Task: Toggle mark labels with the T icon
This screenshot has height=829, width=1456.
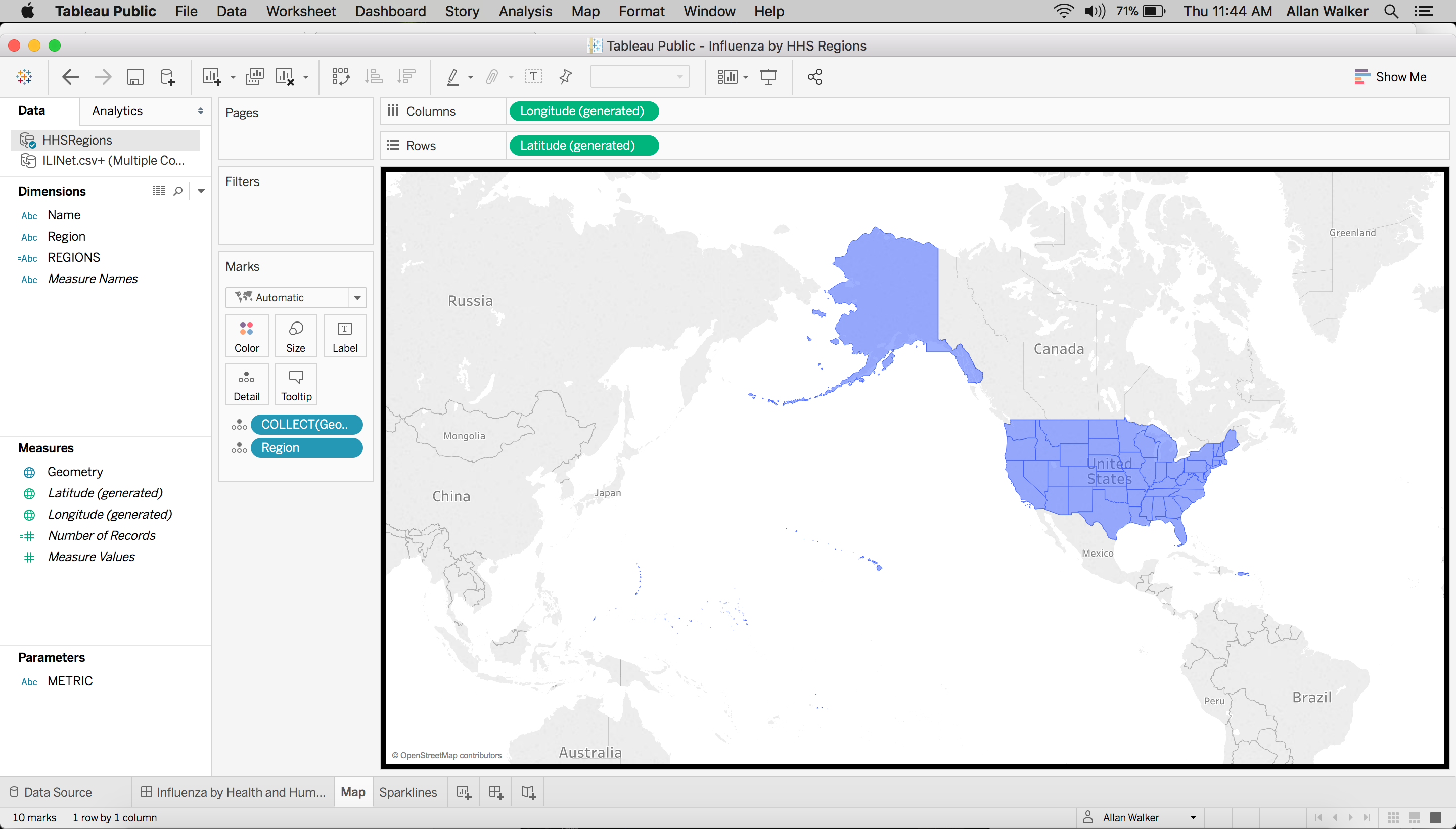Action: [x=534, y=76]
